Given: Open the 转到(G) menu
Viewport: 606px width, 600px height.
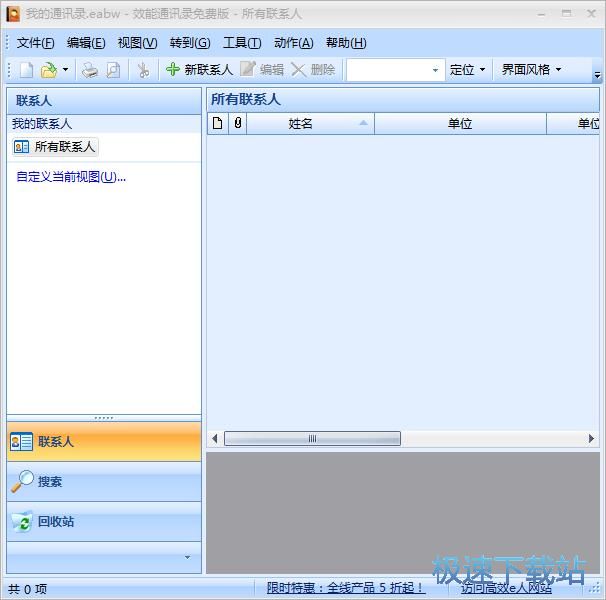Looking at the screenshot, I should coord(190,43).
